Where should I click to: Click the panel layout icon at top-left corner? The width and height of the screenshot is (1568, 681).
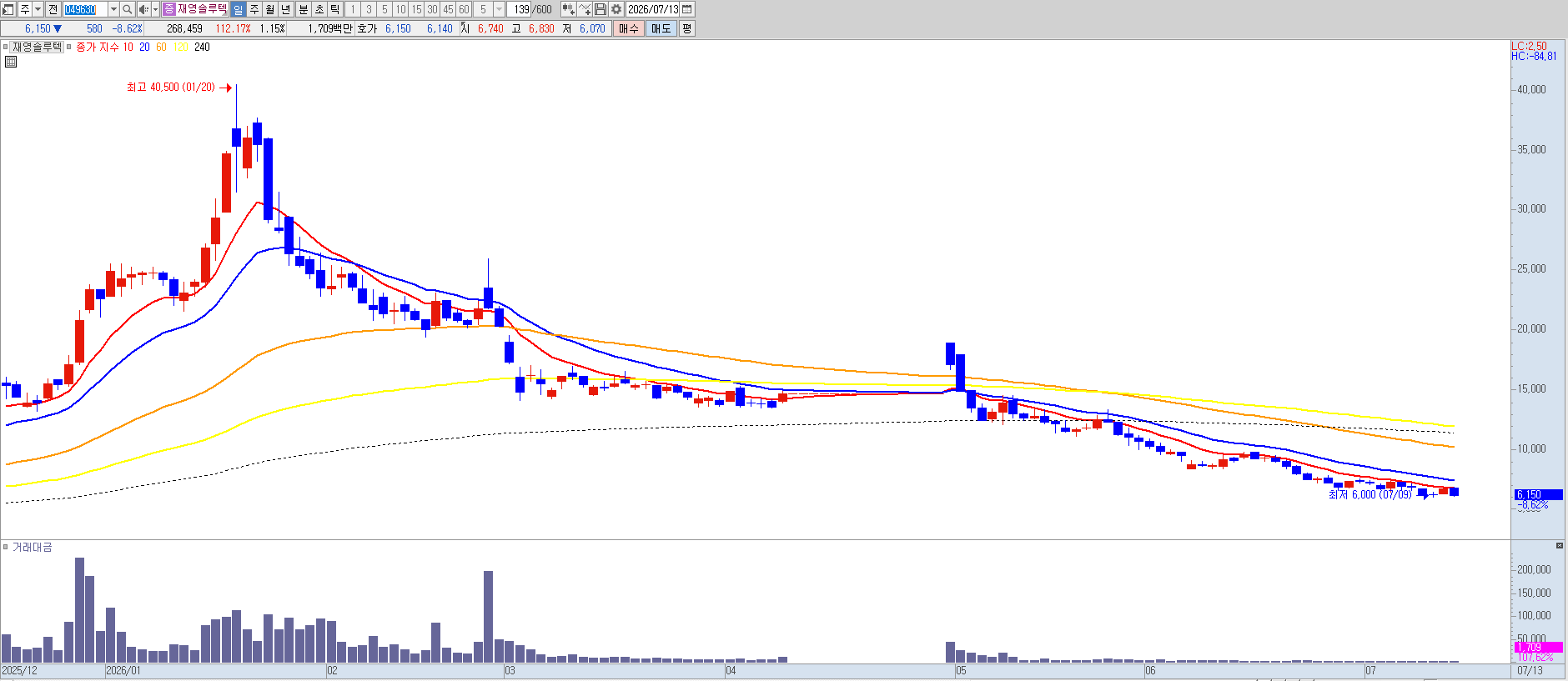coord(8,9)
